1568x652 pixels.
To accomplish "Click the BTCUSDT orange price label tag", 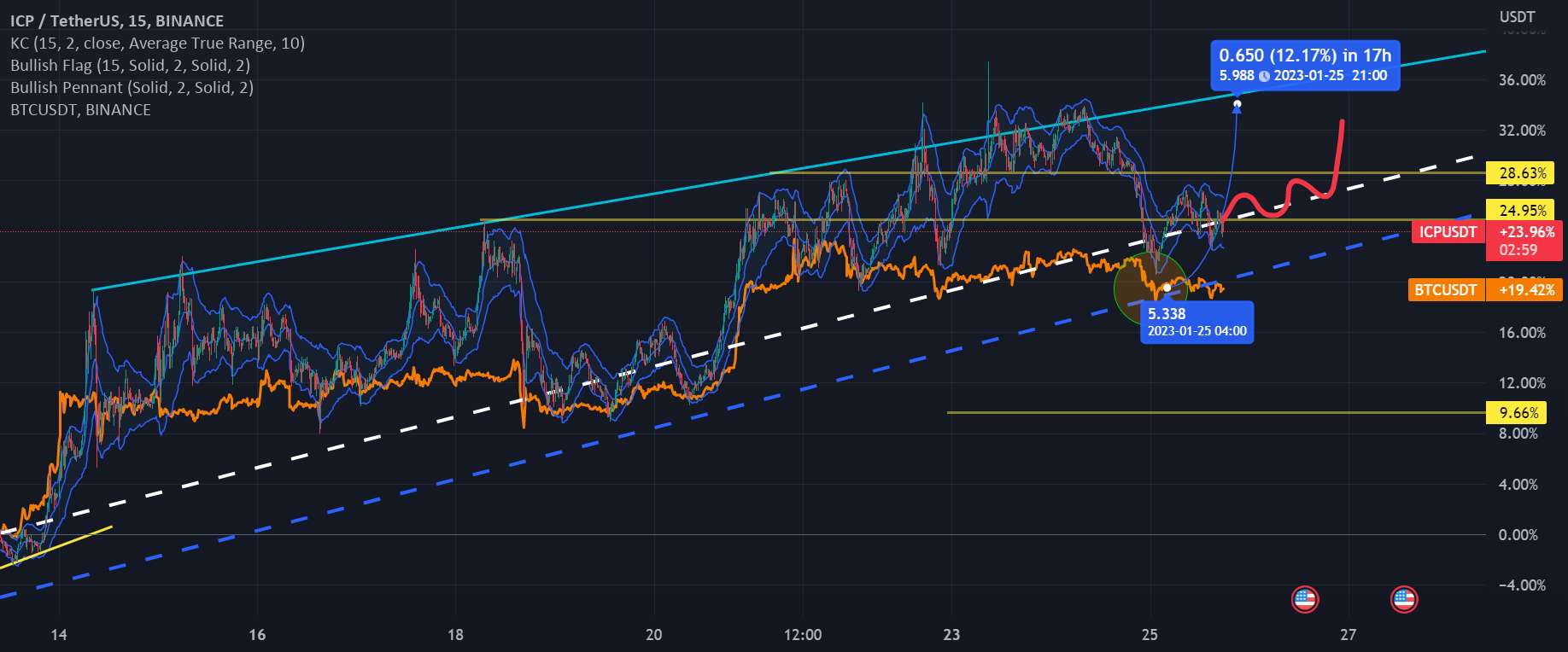I will point(1445,290).
